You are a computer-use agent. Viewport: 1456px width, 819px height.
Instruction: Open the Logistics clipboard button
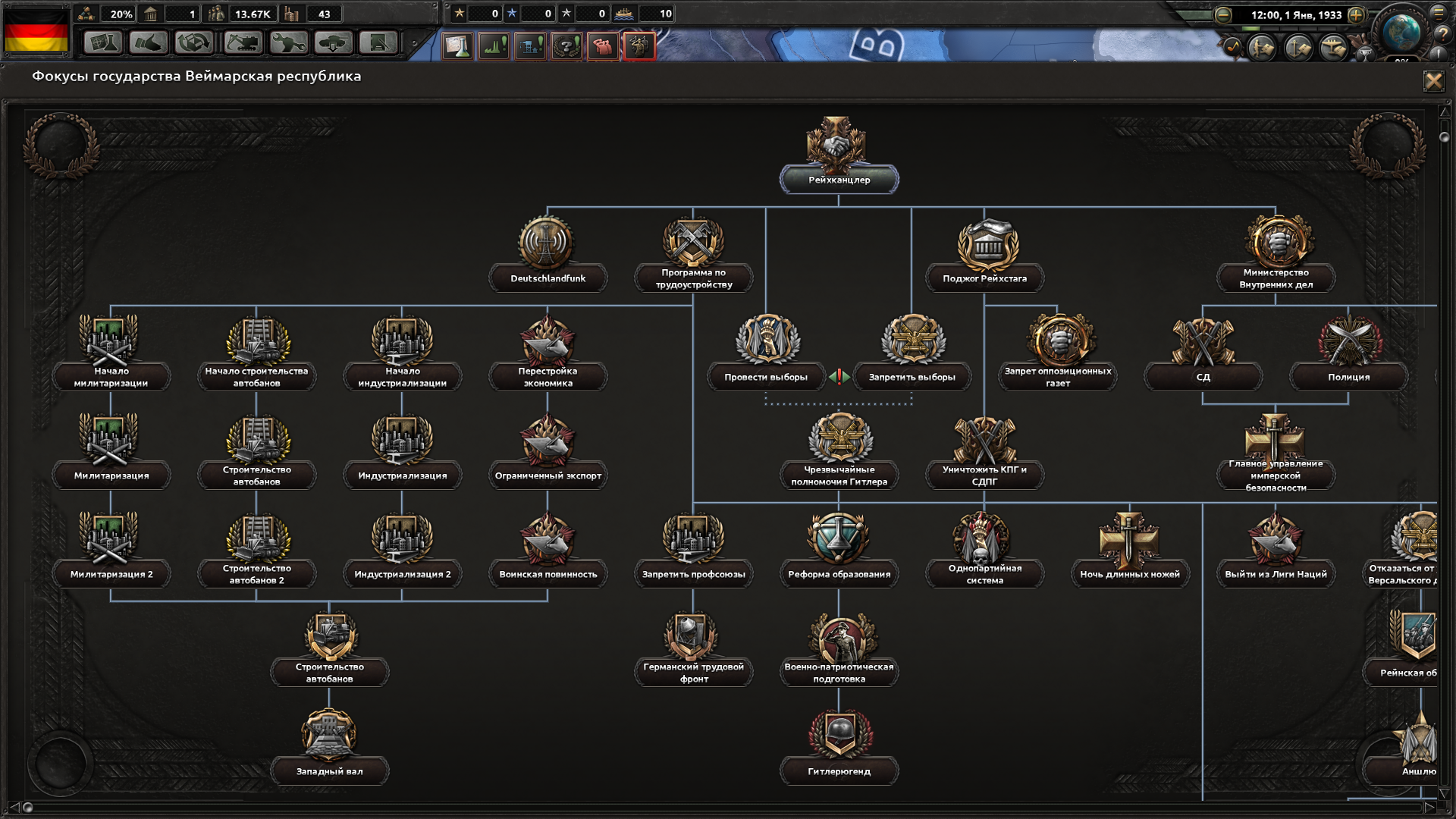(378, 43)
